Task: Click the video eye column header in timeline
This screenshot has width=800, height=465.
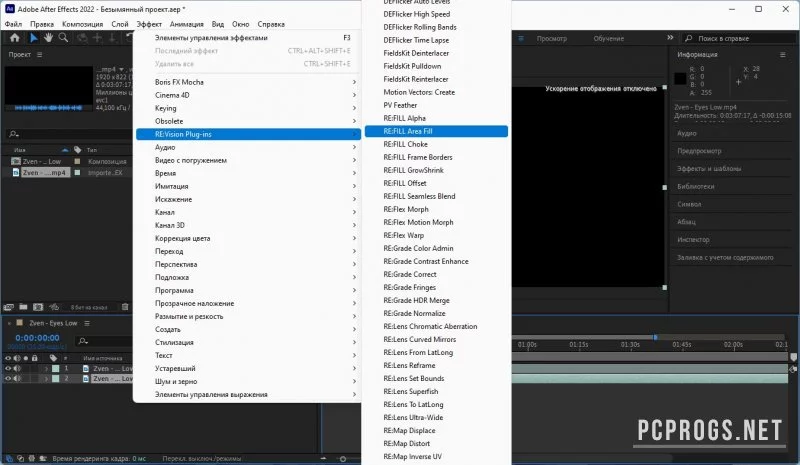Action: [x=8, y=358]
